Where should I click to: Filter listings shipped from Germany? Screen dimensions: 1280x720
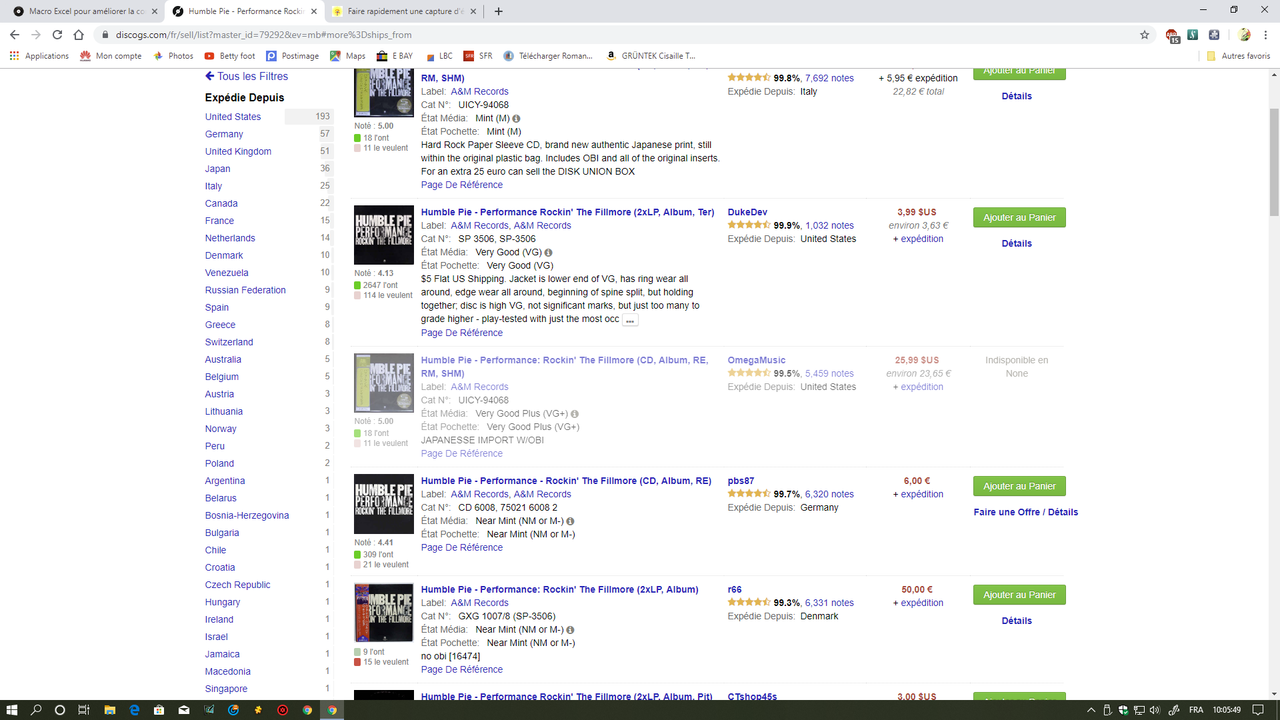click(x=224, y=134)
